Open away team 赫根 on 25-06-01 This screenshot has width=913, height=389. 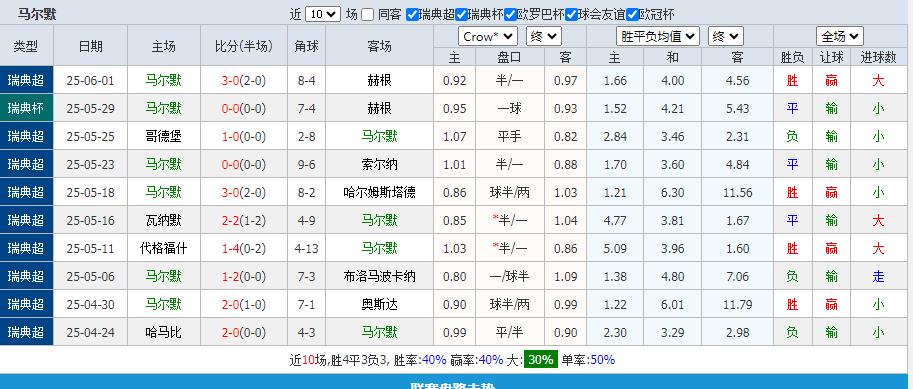click(x=380, y=80)
